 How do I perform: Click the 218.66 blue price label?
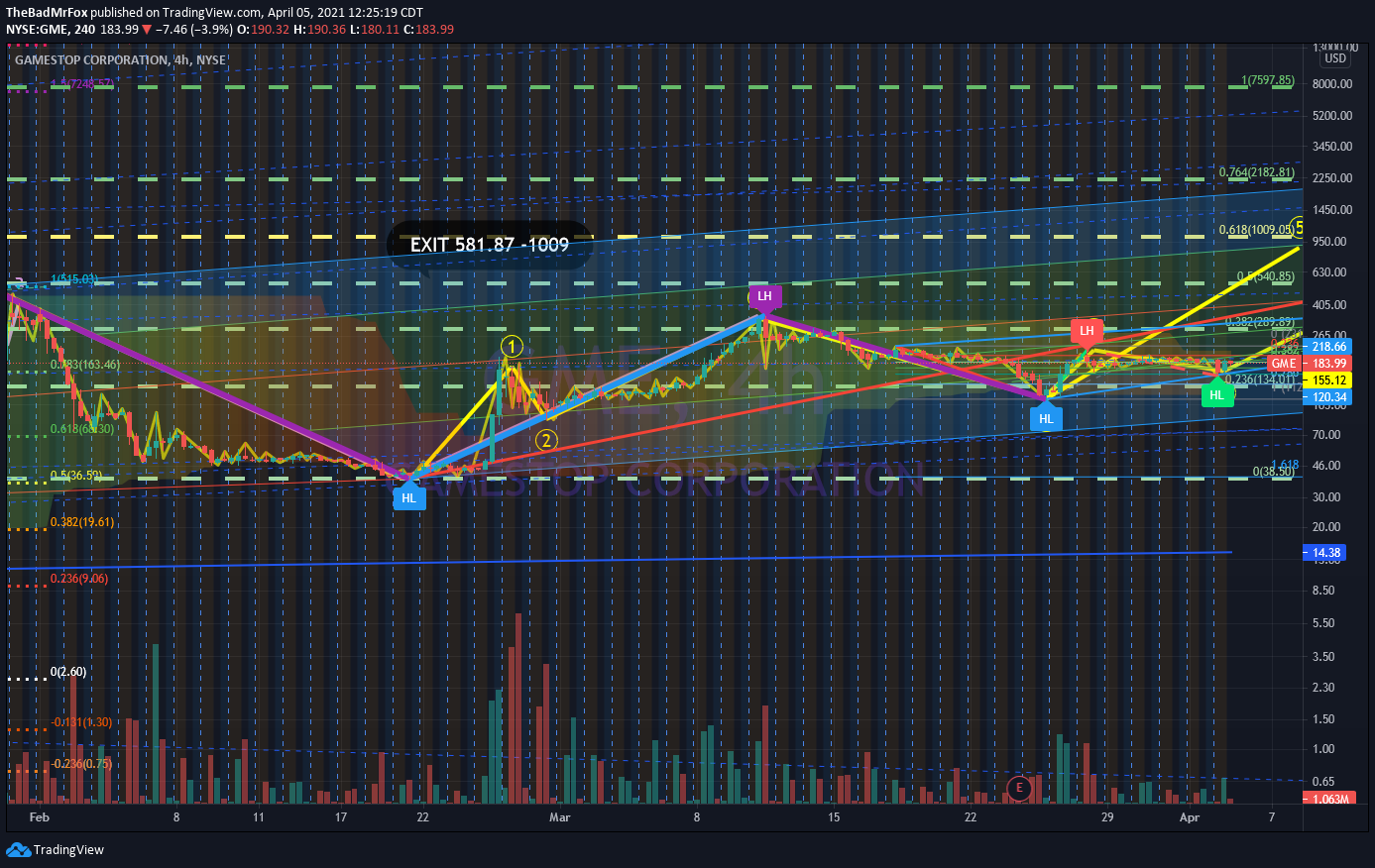point(1328,347)
